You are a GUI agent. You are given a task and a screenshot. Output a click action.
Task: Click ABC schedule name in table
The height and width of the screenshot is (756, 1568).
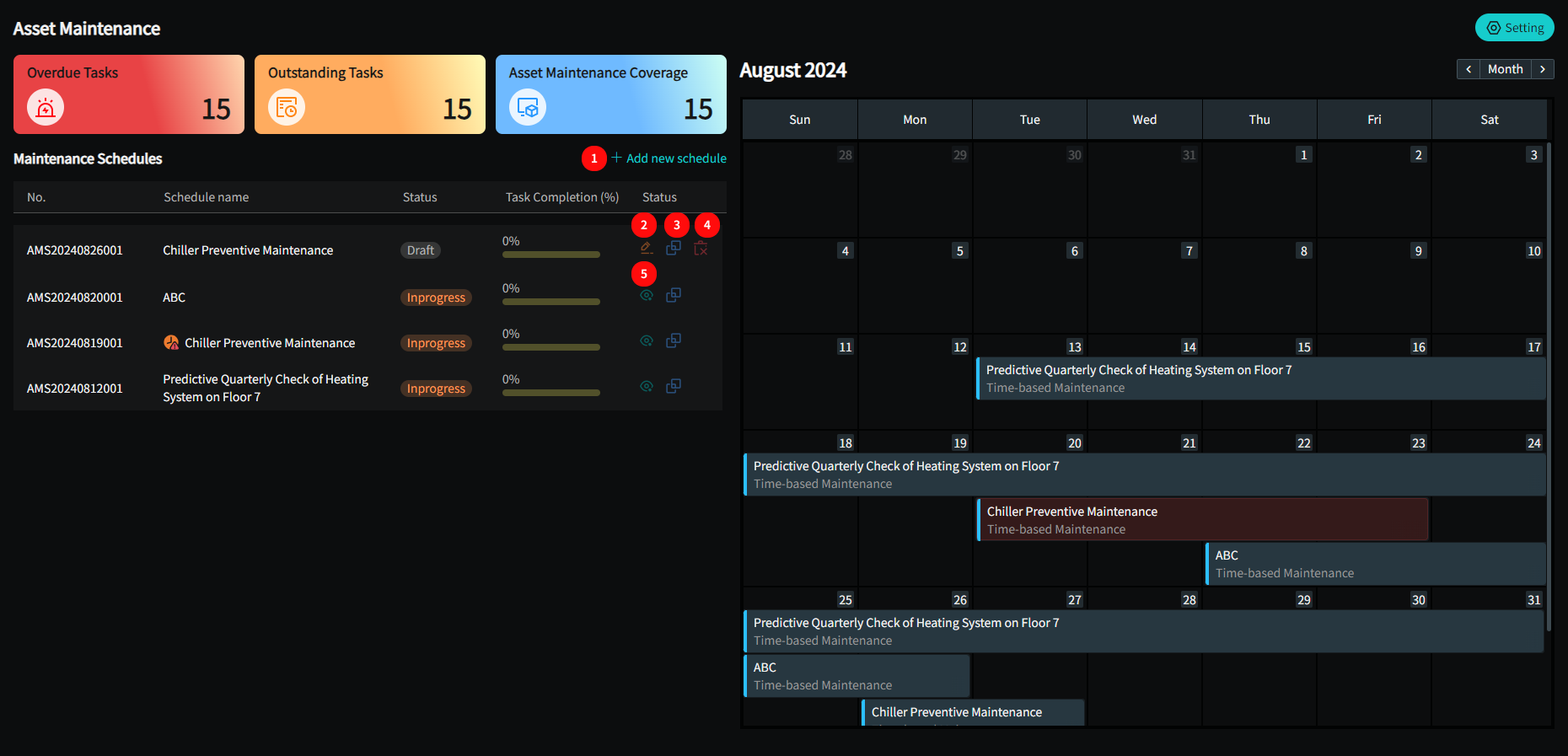[x=175, y=298]
